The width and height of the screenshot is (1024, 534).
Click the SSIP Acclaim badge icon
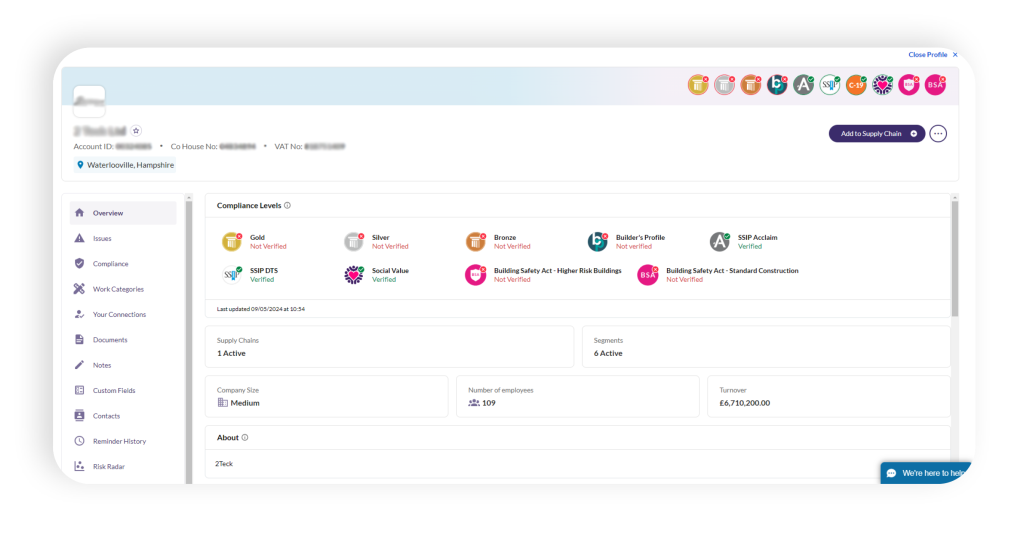click(x=719, y=242)
